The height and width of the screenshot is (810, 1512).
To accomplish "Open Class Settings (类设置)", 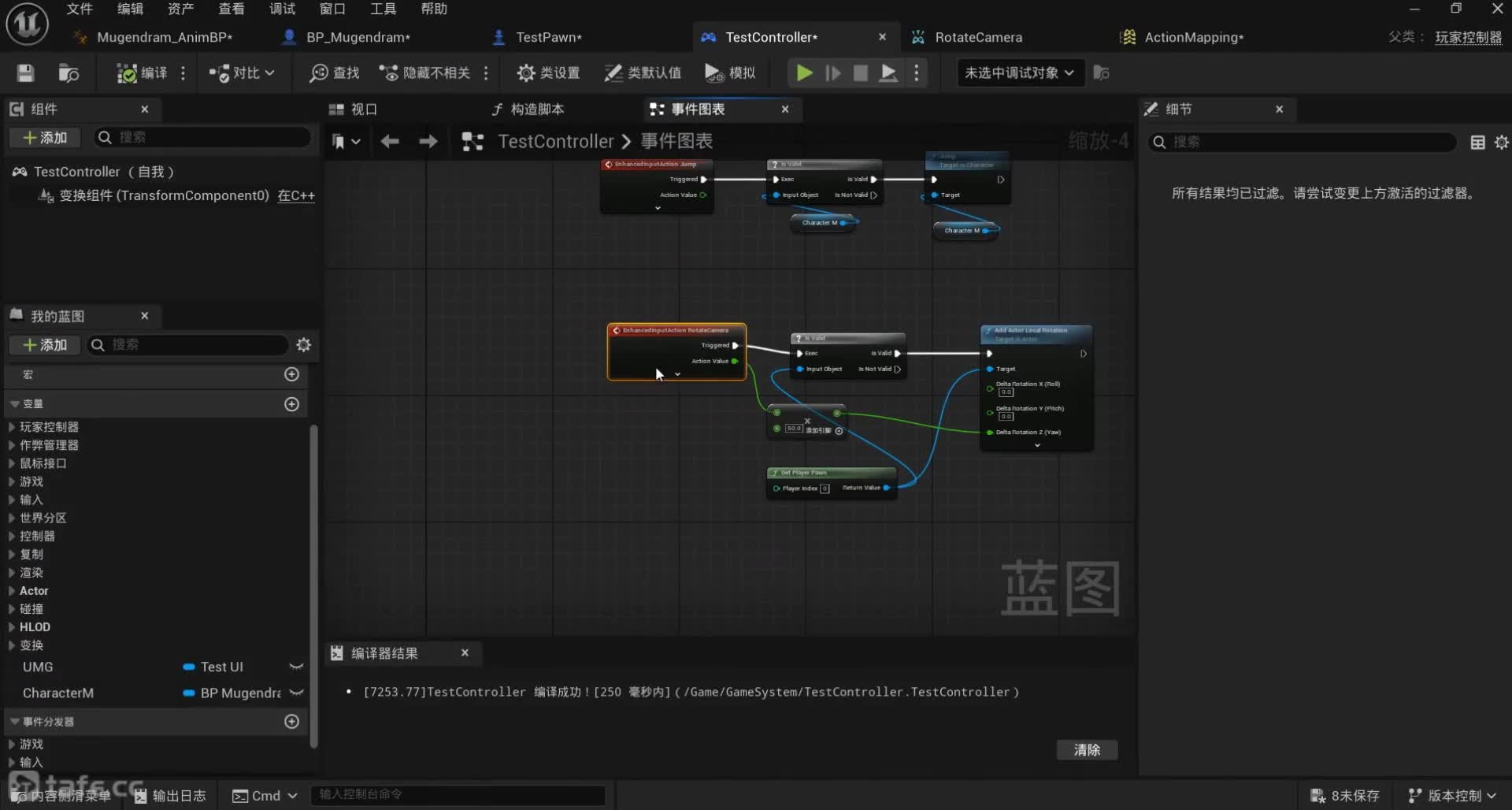I will (x=548, y=73).
